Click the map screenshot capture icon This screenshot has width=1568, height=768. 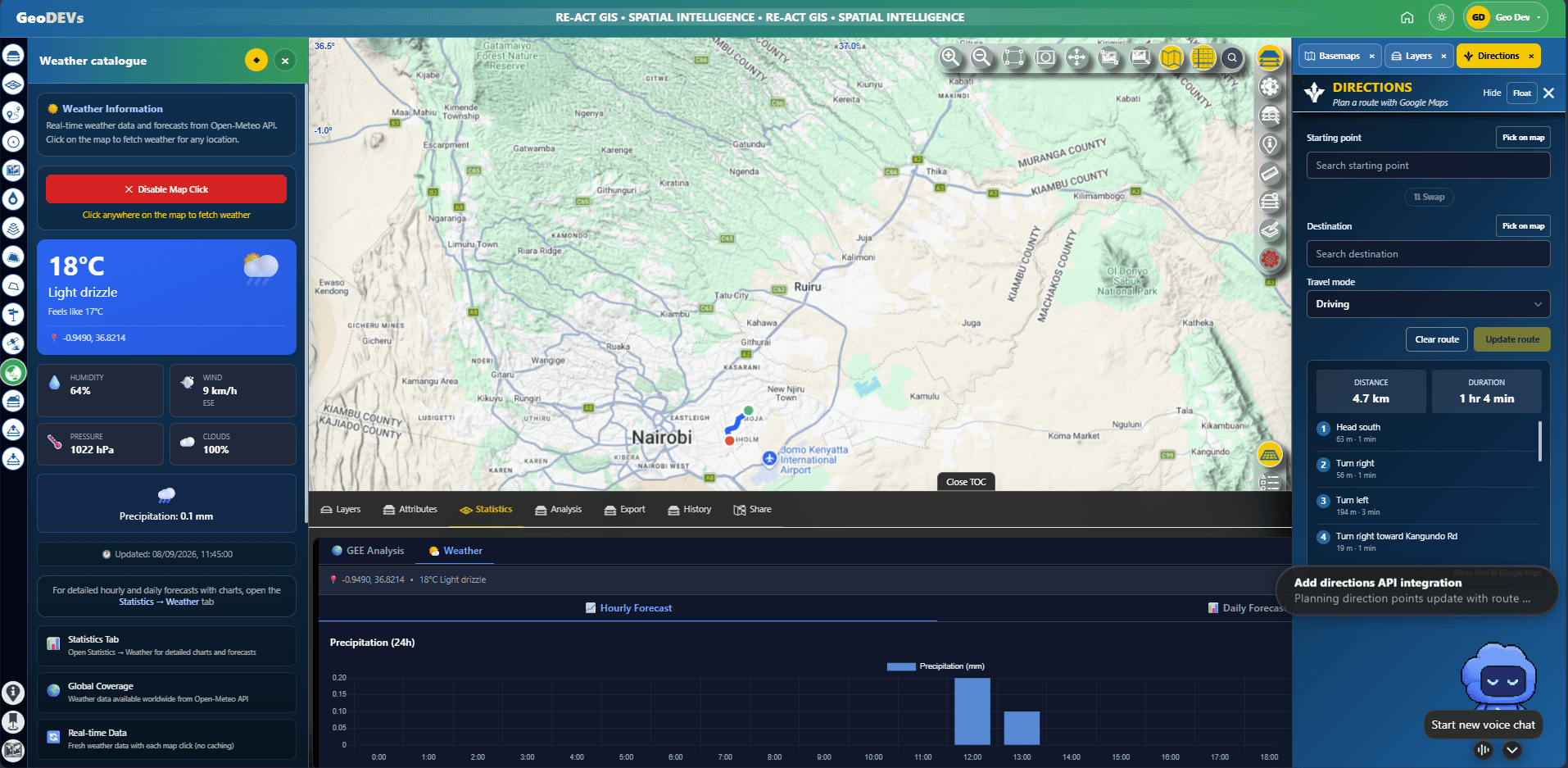1045,57
